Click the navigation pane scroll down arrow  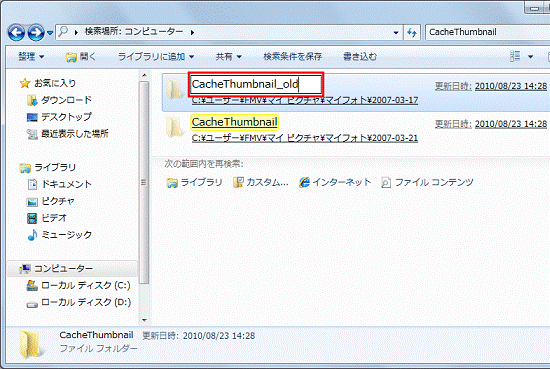(144, 320)
